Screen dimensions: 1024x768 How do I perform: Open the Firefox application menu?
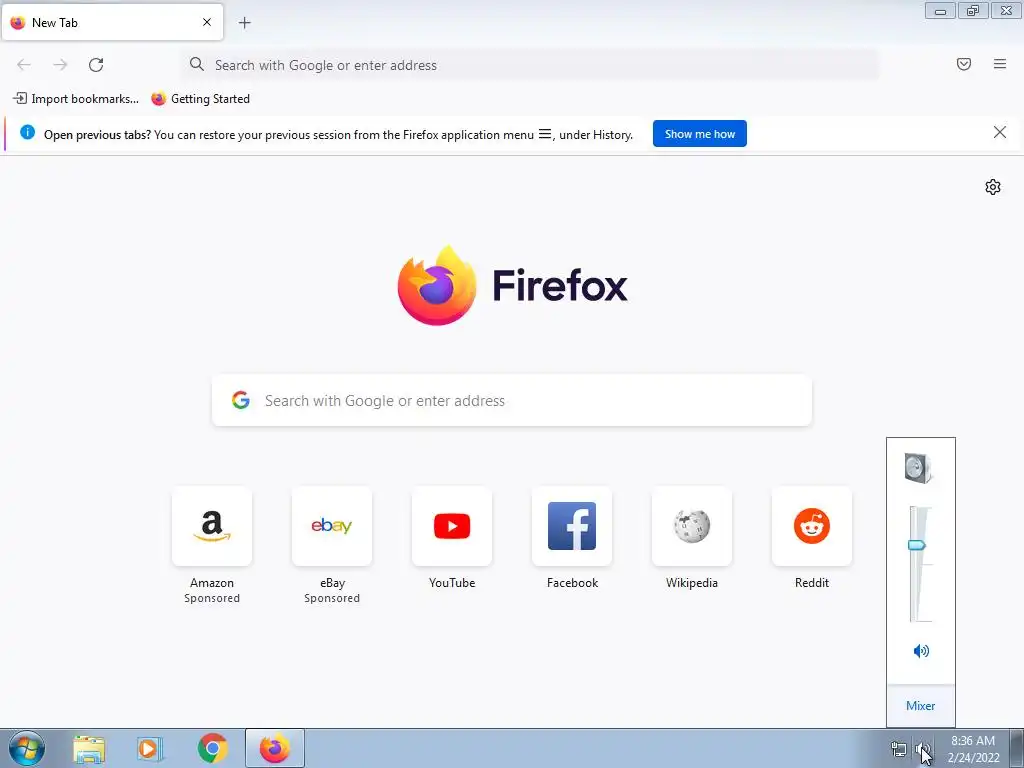tap(999, 64)
